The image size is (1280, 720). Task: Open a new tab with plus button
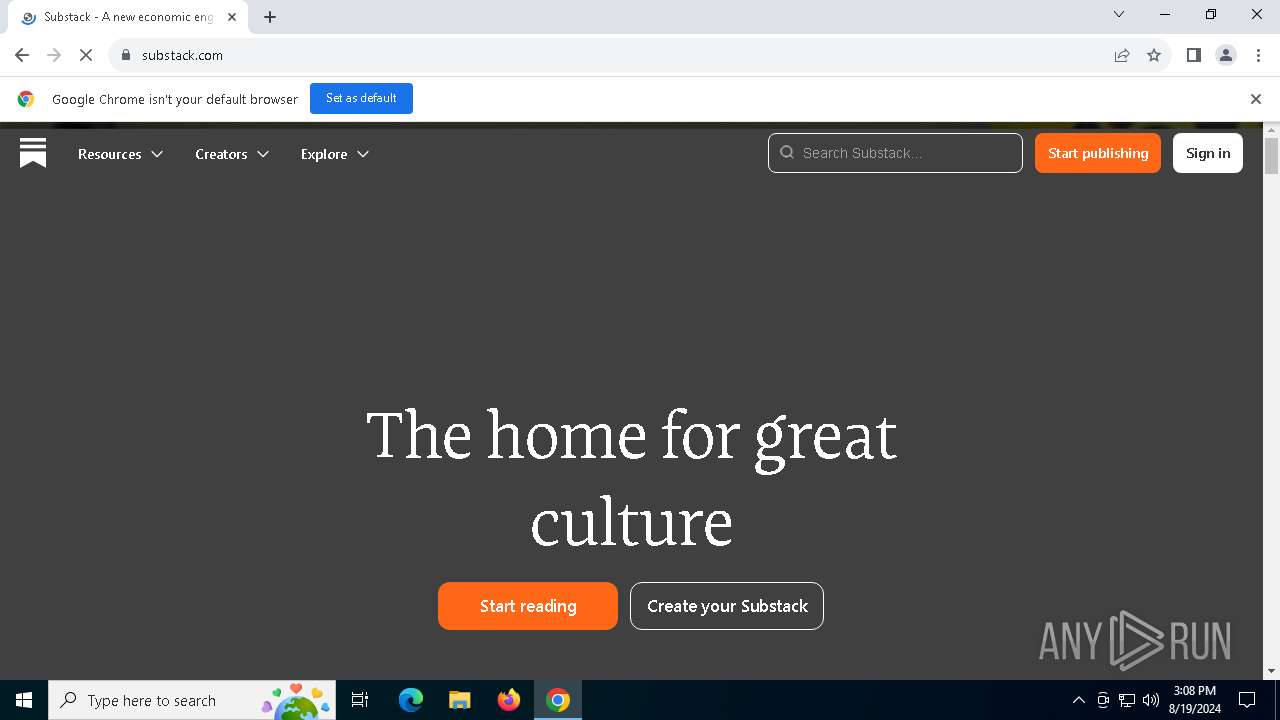pyautogui.click(x=270, y=17)
